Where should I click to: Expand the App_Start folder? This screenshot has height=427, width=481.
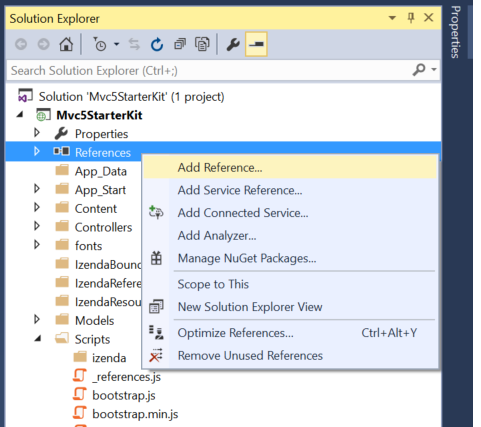[37, 189]
